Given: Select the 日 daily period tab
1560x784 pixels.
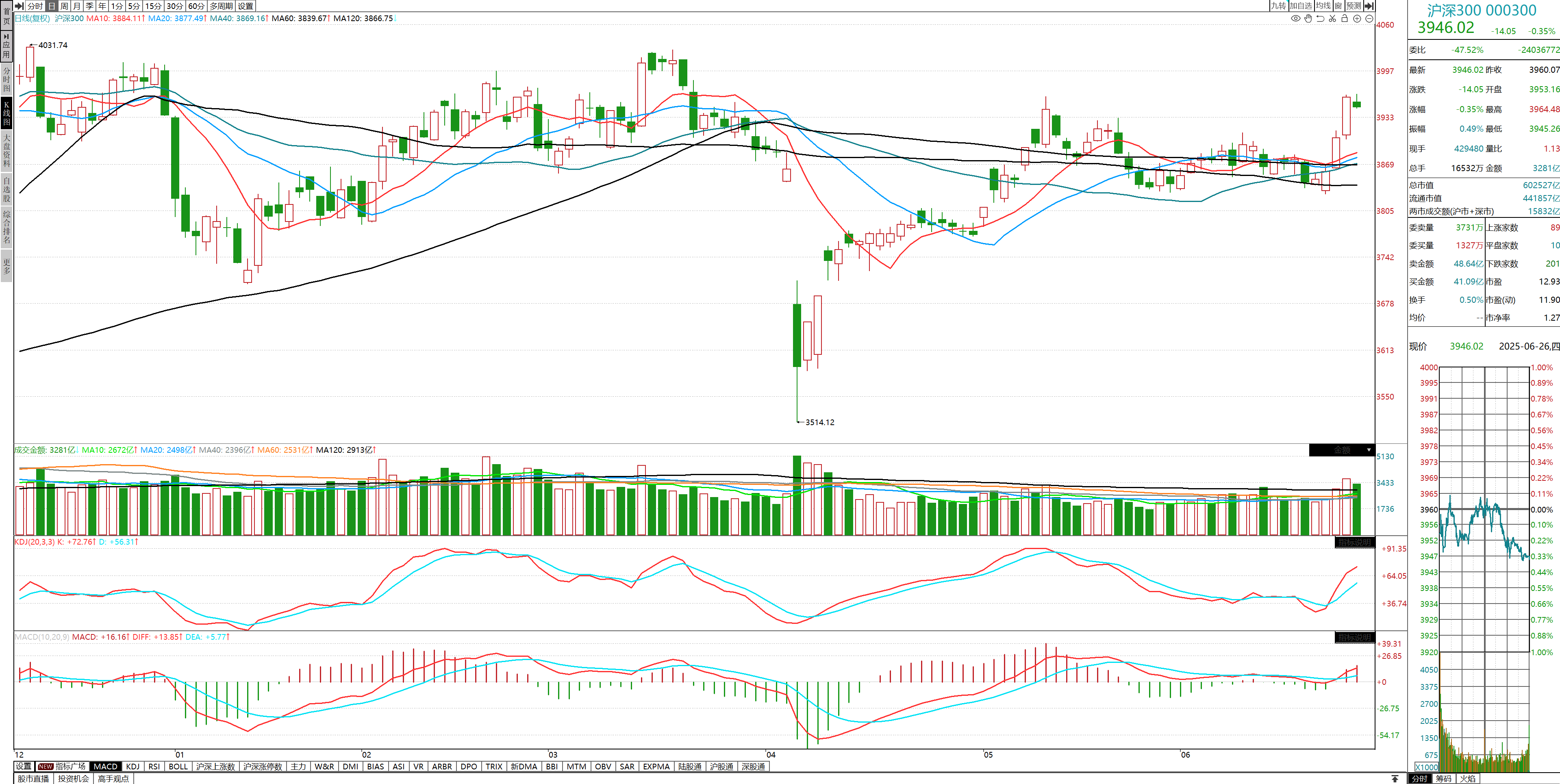Looking at the screenshot, I should coord(52,6).
